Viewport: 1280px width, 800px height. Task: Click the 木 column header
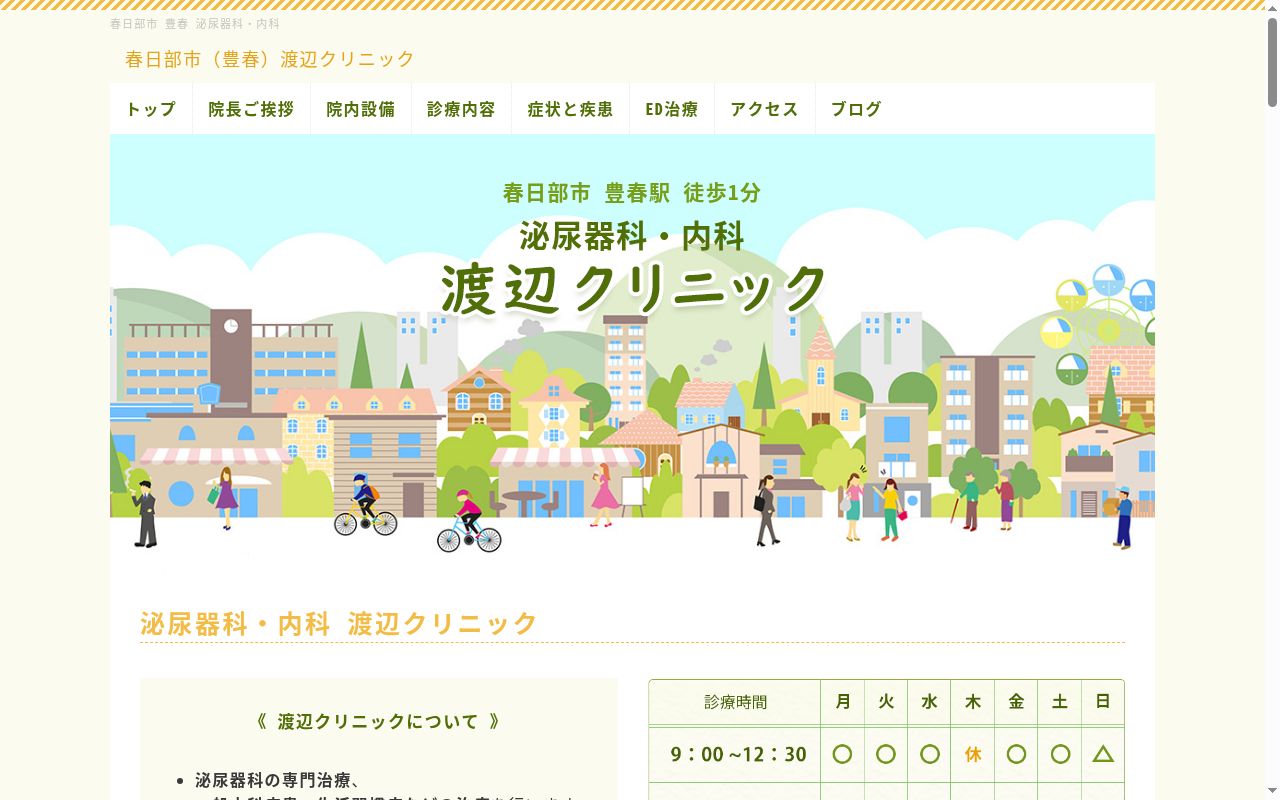(x=973, y=702)
